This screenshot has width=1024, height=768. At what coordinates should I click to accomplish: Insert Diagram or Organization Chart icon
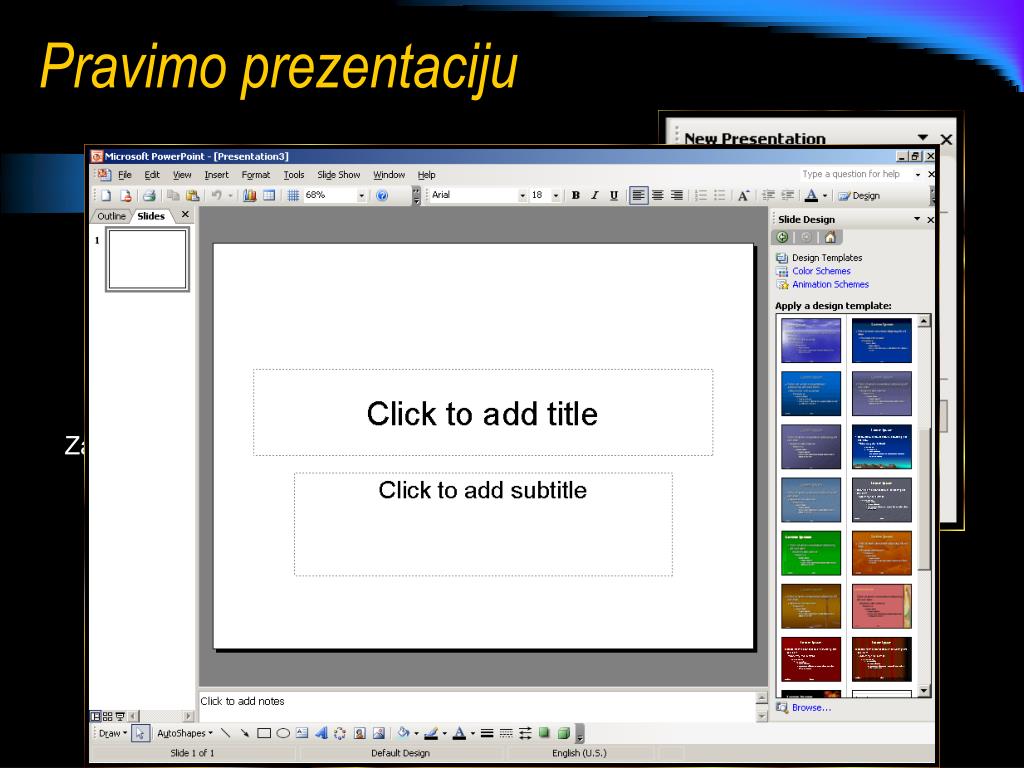(340, 733)
